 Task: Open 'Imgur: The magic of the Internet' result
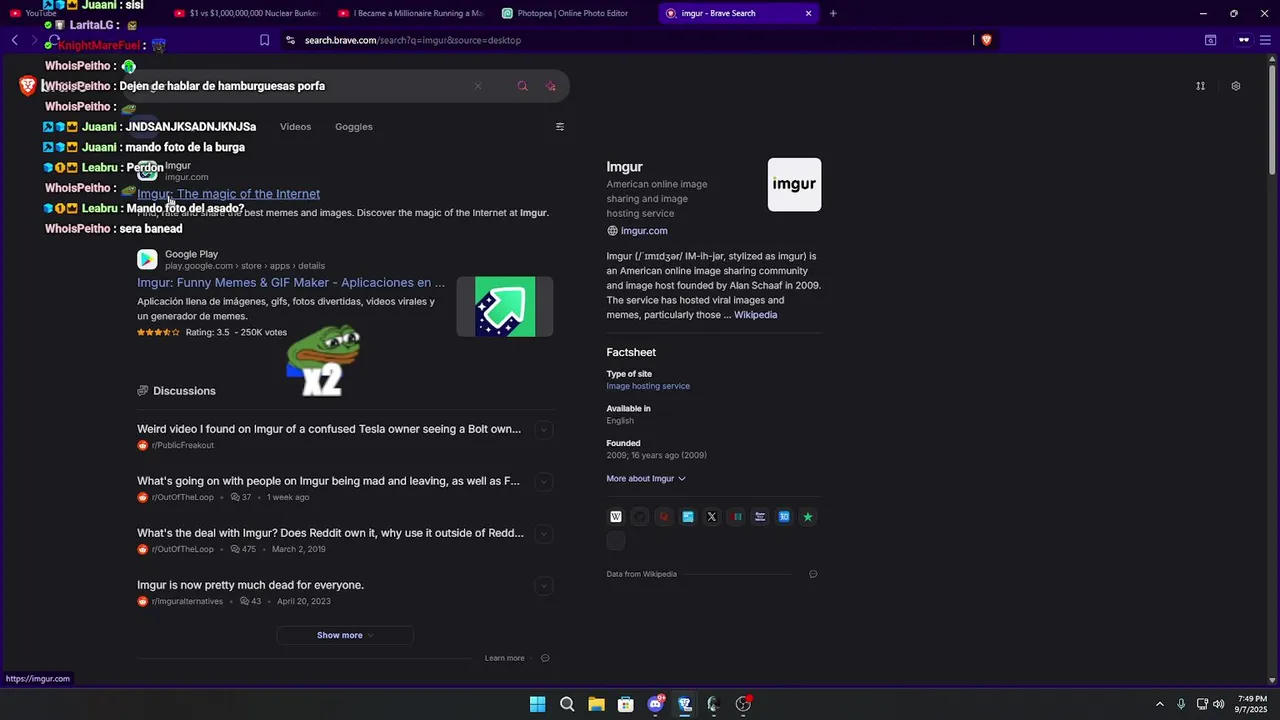(x=228, y=194)
